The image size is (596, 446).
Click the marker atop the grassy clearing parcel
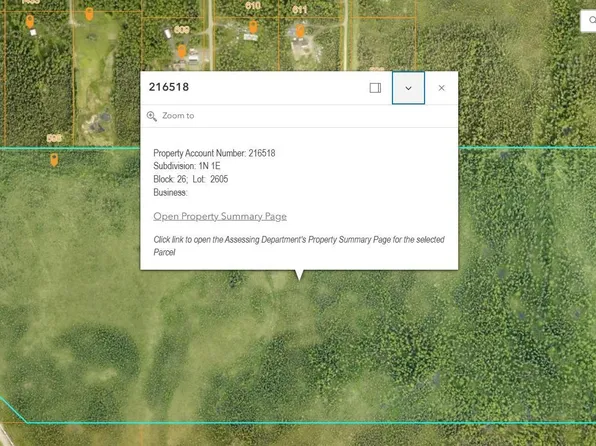click(x=89, y=14)
